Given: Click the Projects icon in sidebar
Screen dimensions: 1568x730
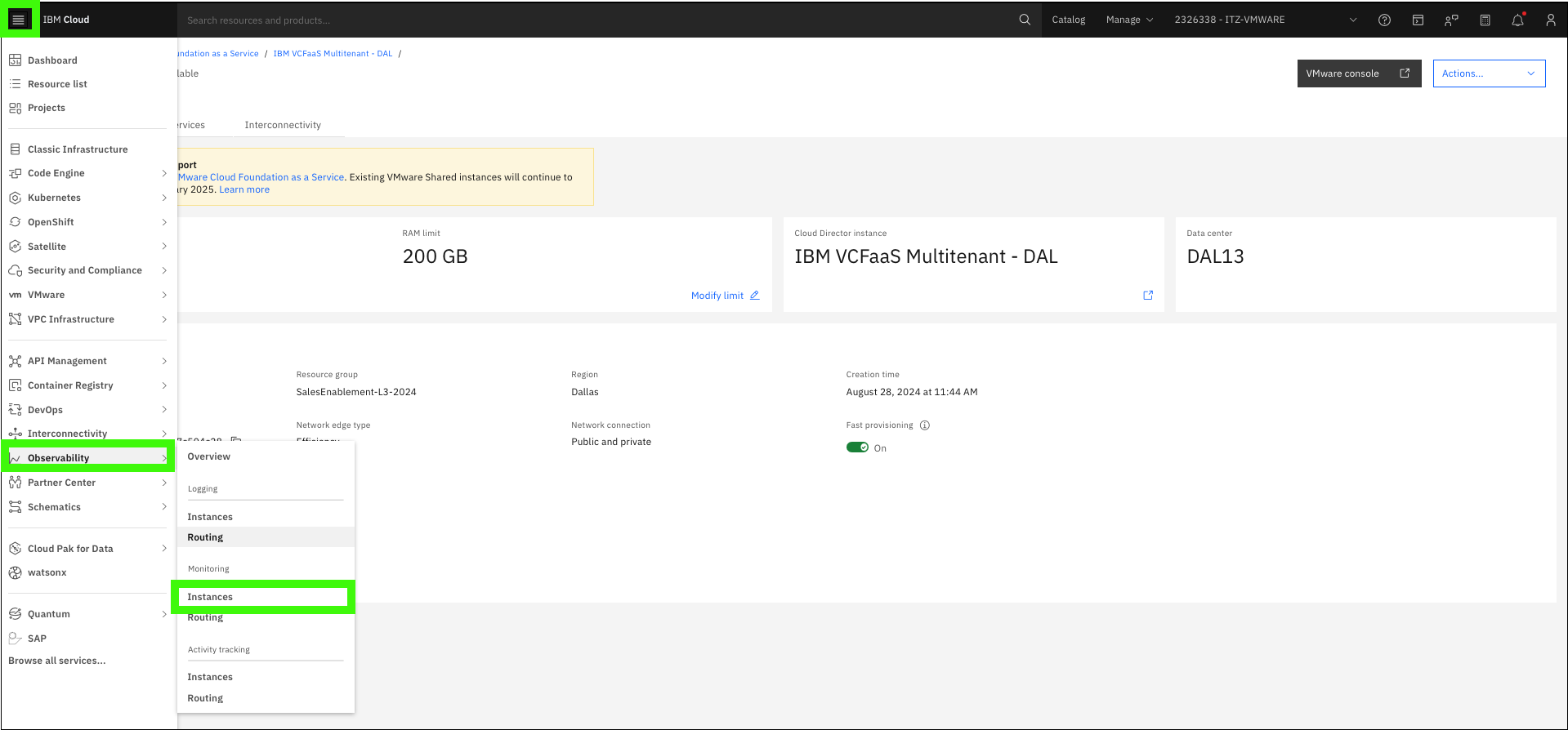Looking at the screenshot, I should coord(15,108).
